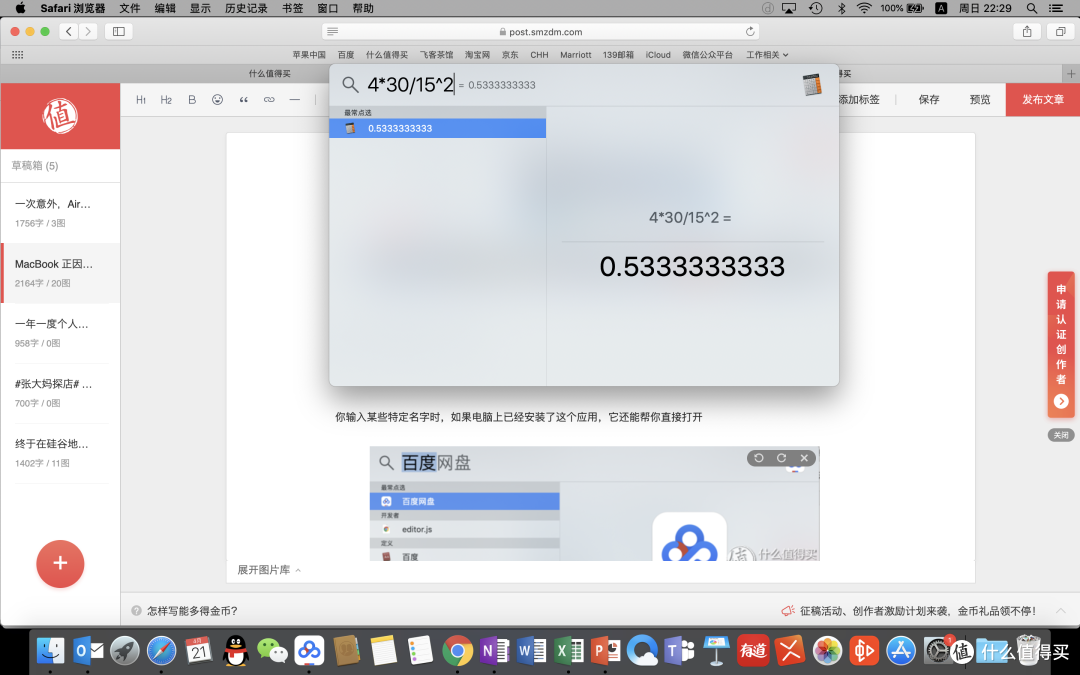Click the Safari back navigation arrow
The image size is (1080, 675).
[69, 32]
